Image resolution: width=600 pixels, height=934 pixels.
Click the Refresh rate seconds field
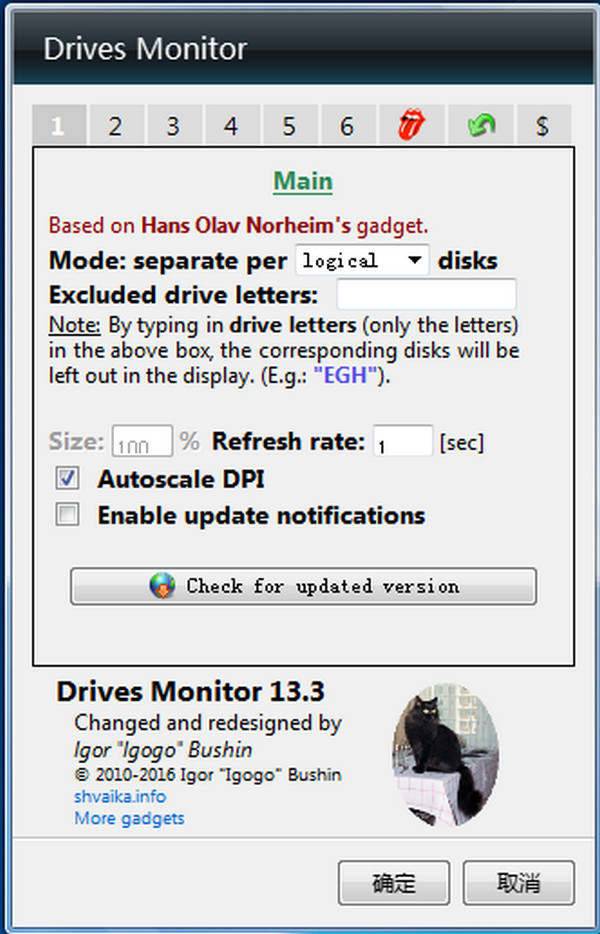pyautogui.click(x=403, y=441)
